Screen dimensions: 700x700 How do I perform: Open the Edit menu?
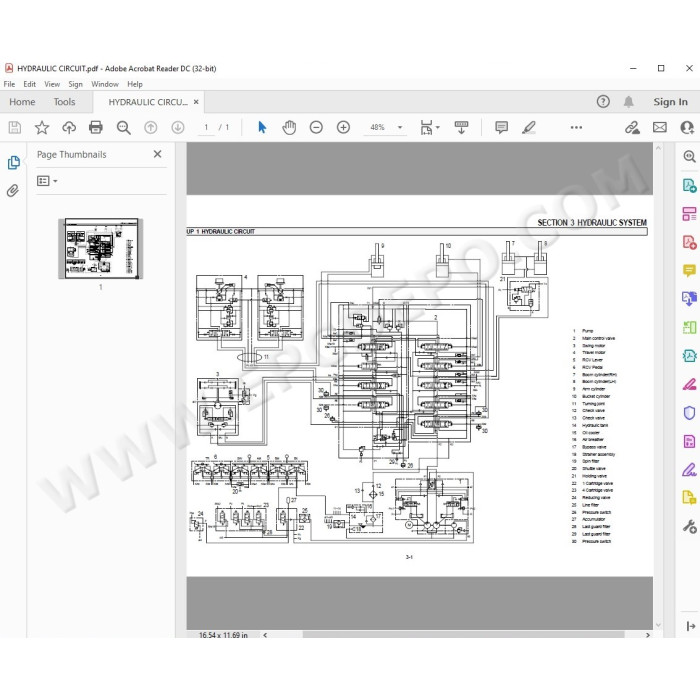point(29,84)
